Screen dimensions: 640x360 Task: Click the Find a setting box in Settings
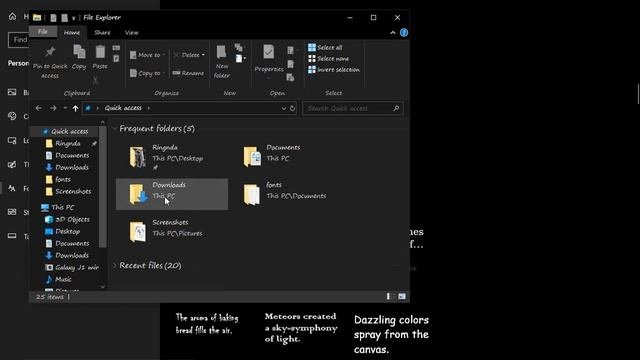pos(18,40)
